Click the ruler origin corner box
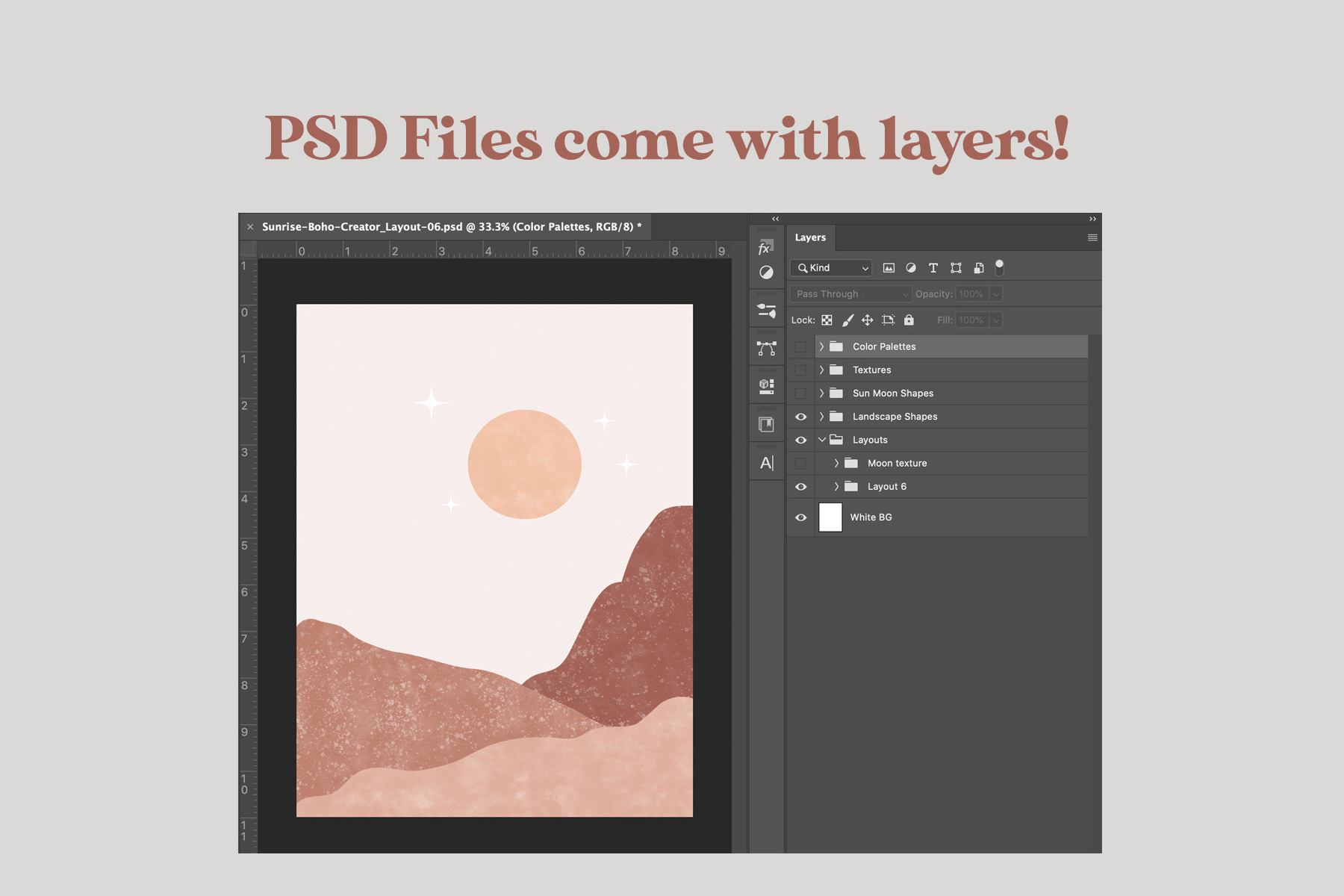This screenshot has width=1344, height=896. 248,249
